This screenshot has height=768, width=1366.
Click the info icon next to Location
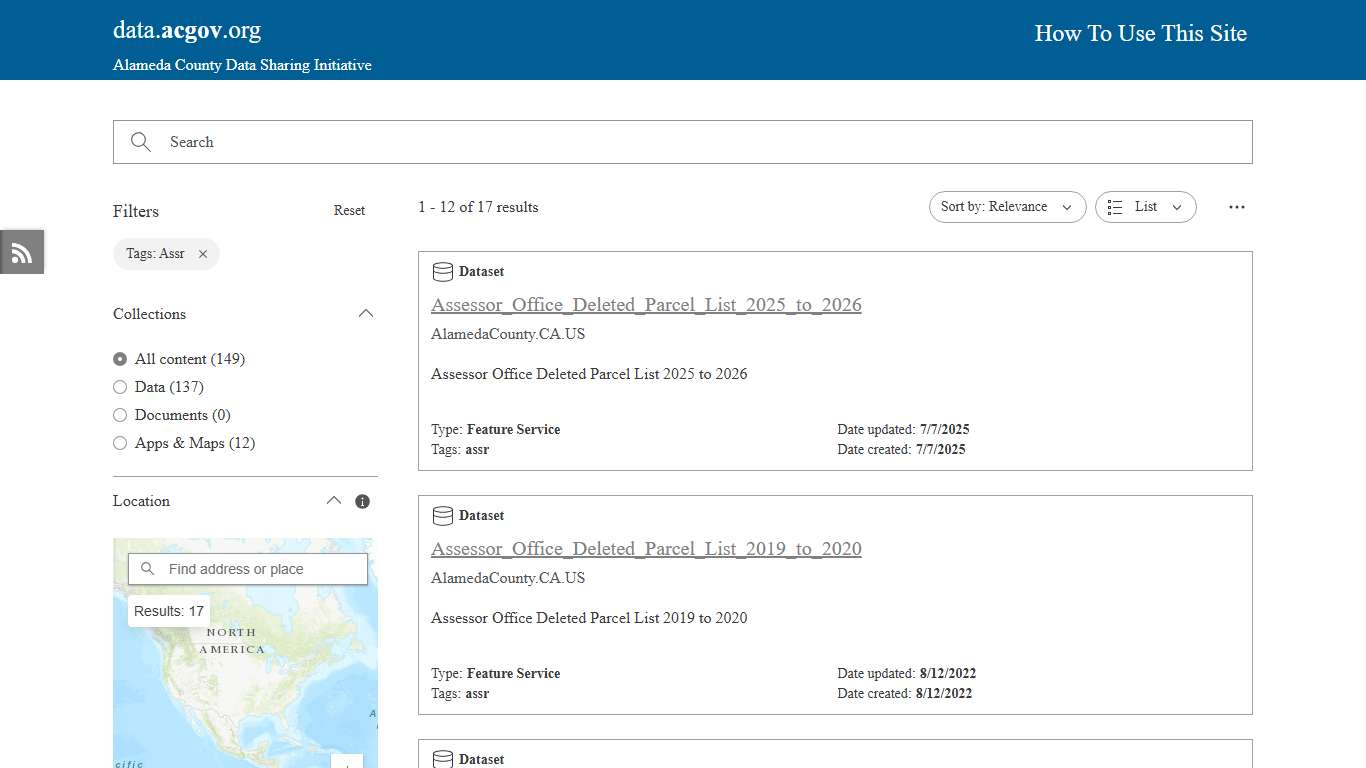pyautogui.click(x=362, y=500)
